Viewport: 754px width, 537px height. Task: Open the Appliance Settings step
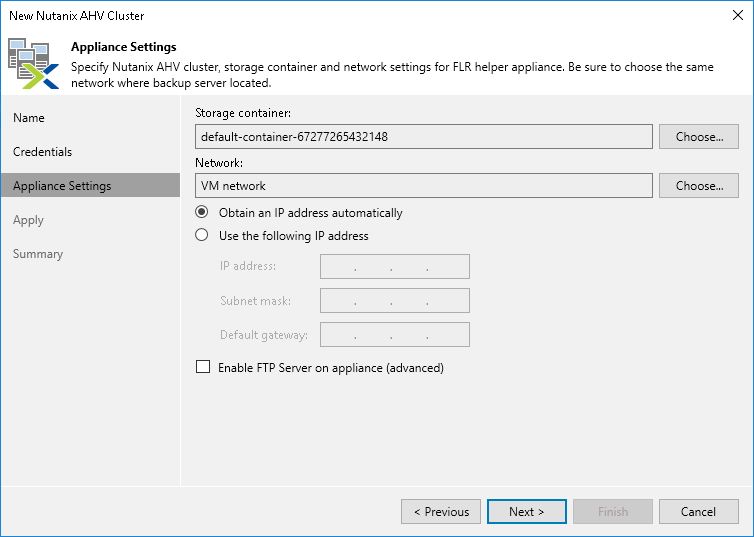pos(90,186)
